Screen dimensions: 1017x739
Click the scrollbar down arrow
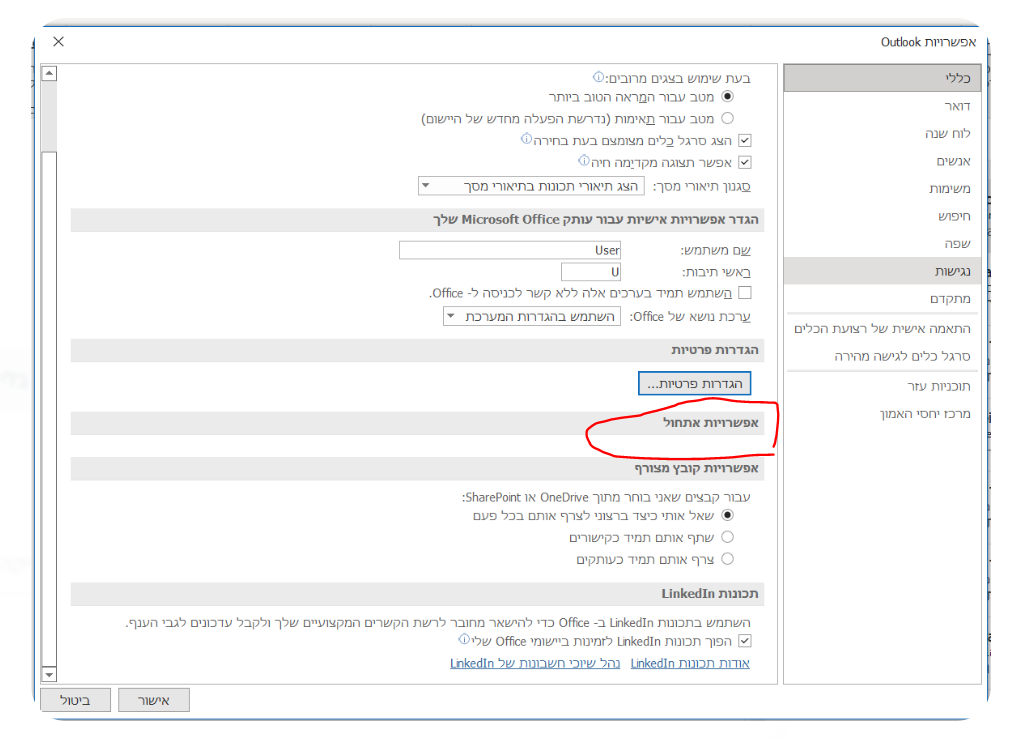coord(49,675)
